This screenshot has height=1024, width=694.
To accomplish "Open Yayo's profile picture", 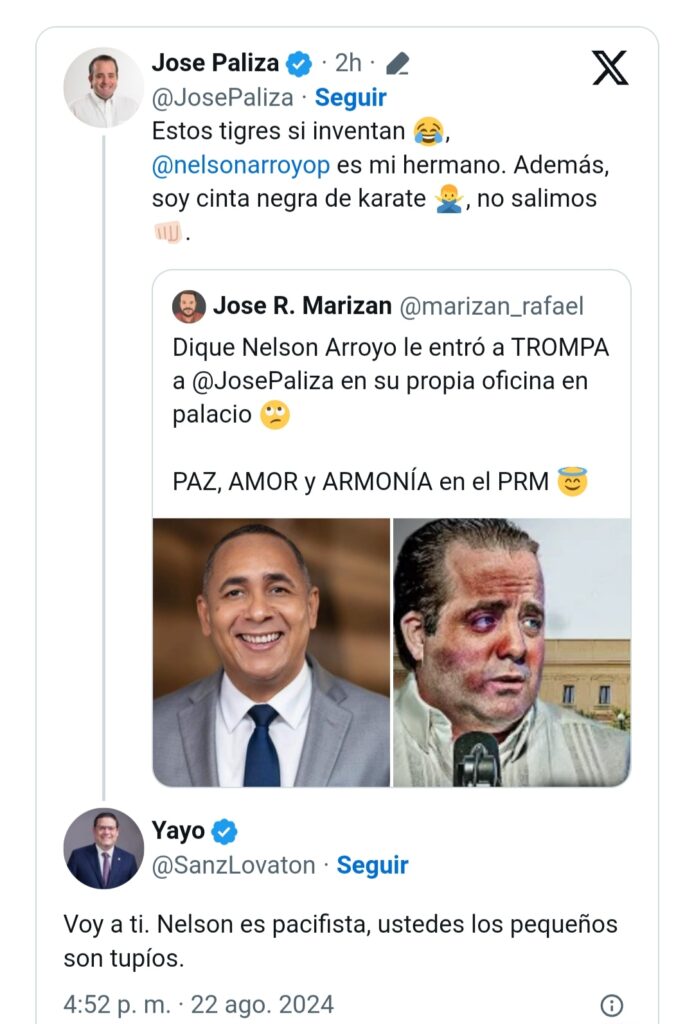I will click(104, 848).
